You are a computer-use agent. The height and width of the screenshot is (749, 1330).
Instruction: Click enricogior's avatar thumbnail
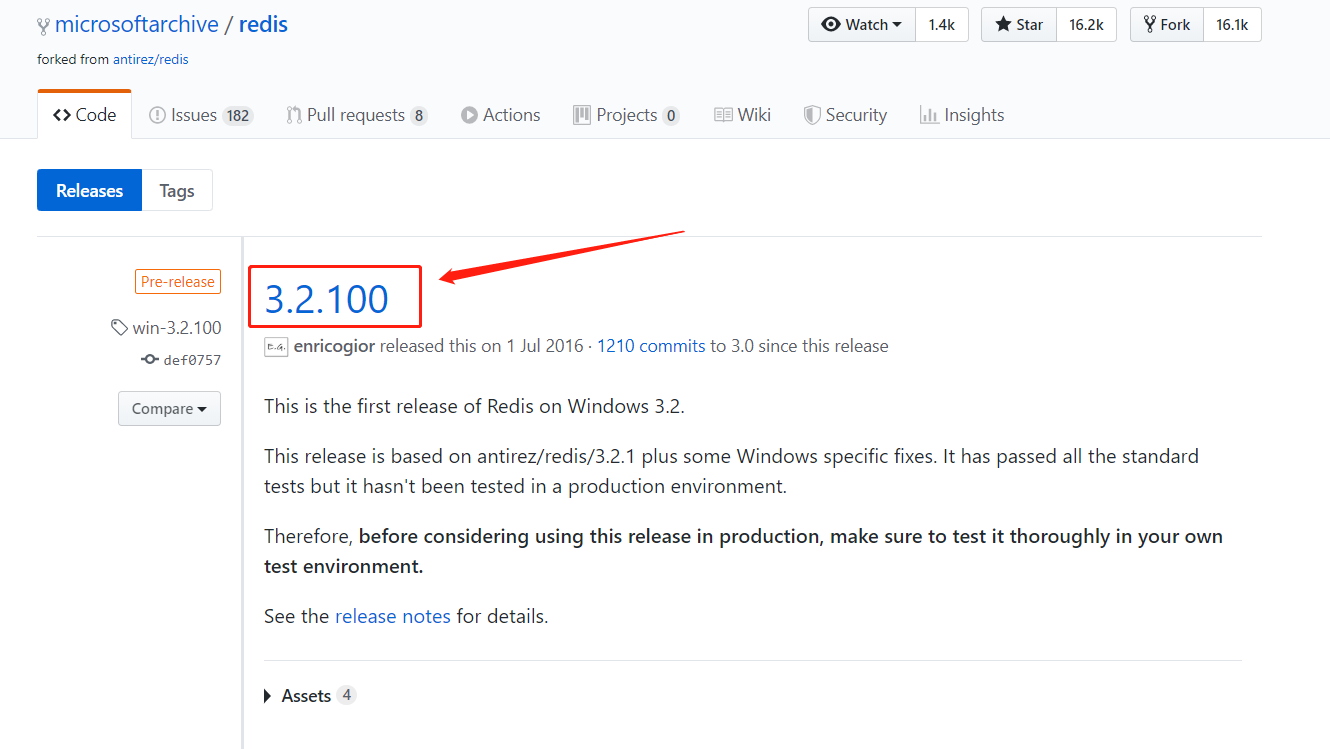[276, 346]
